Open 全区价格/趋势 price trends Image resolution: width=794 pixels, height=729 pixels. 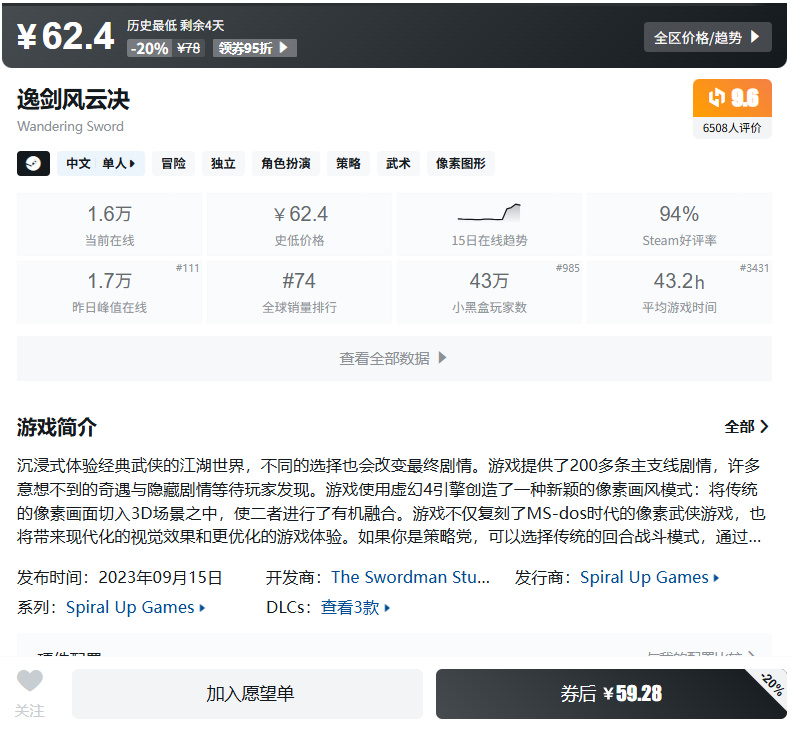[x=707, y=37]
